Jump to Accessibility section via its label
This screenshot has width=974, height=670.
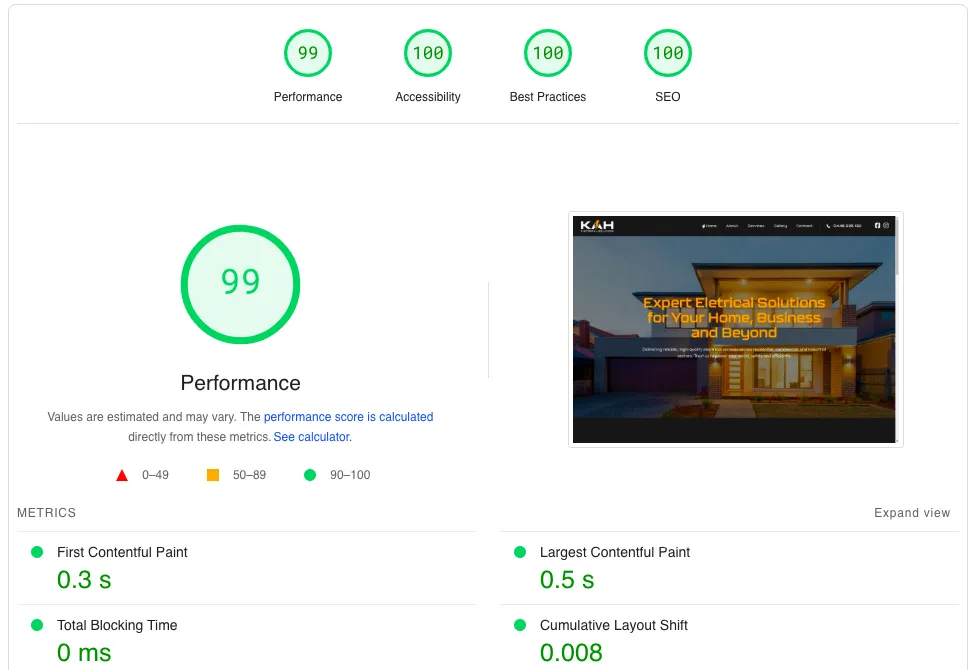pyautogui.click(x=428, y=97)
